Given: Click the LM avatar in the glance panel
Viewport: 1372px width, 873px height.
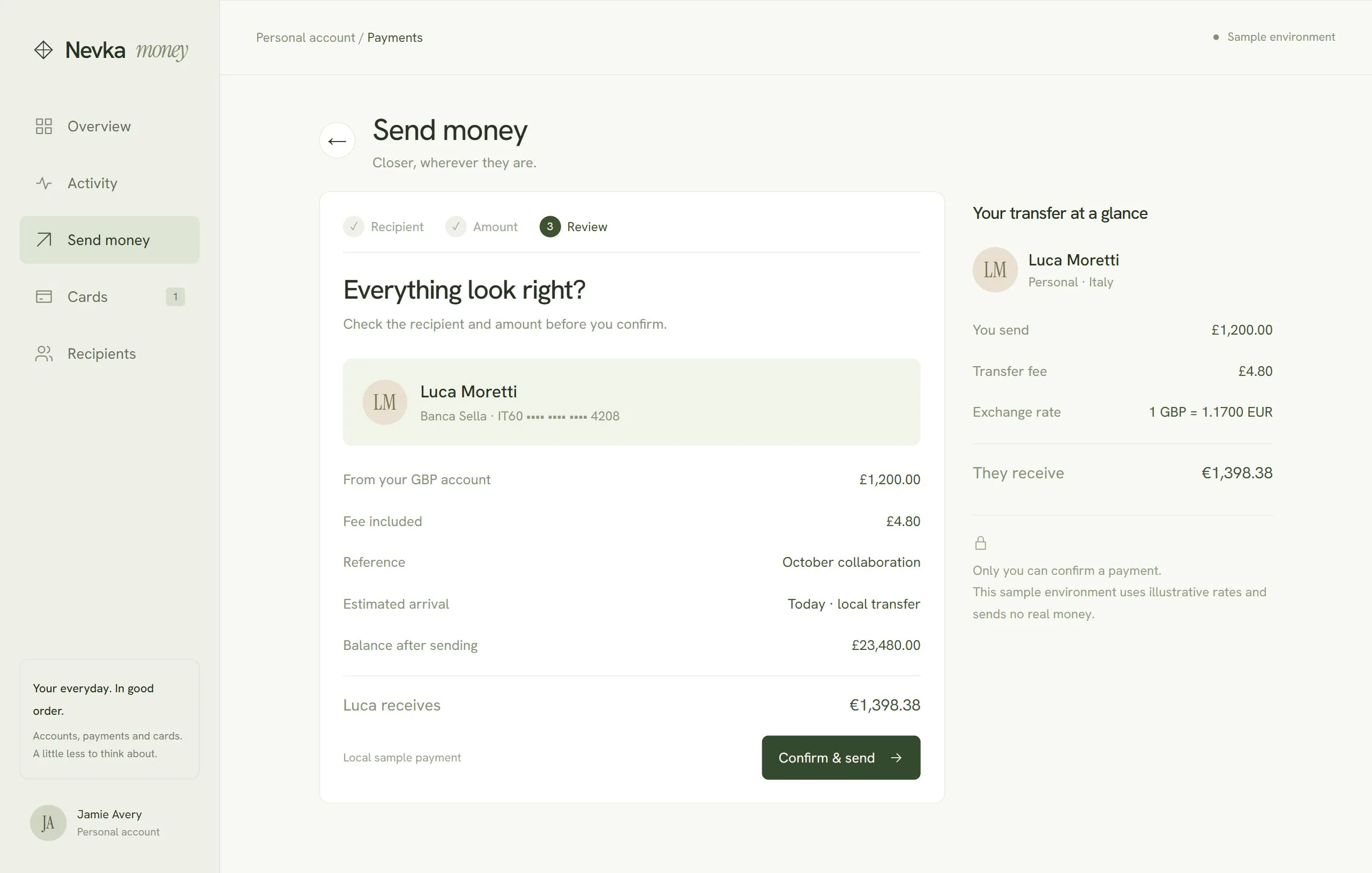Looking at the screenshot, I should 995,270.
